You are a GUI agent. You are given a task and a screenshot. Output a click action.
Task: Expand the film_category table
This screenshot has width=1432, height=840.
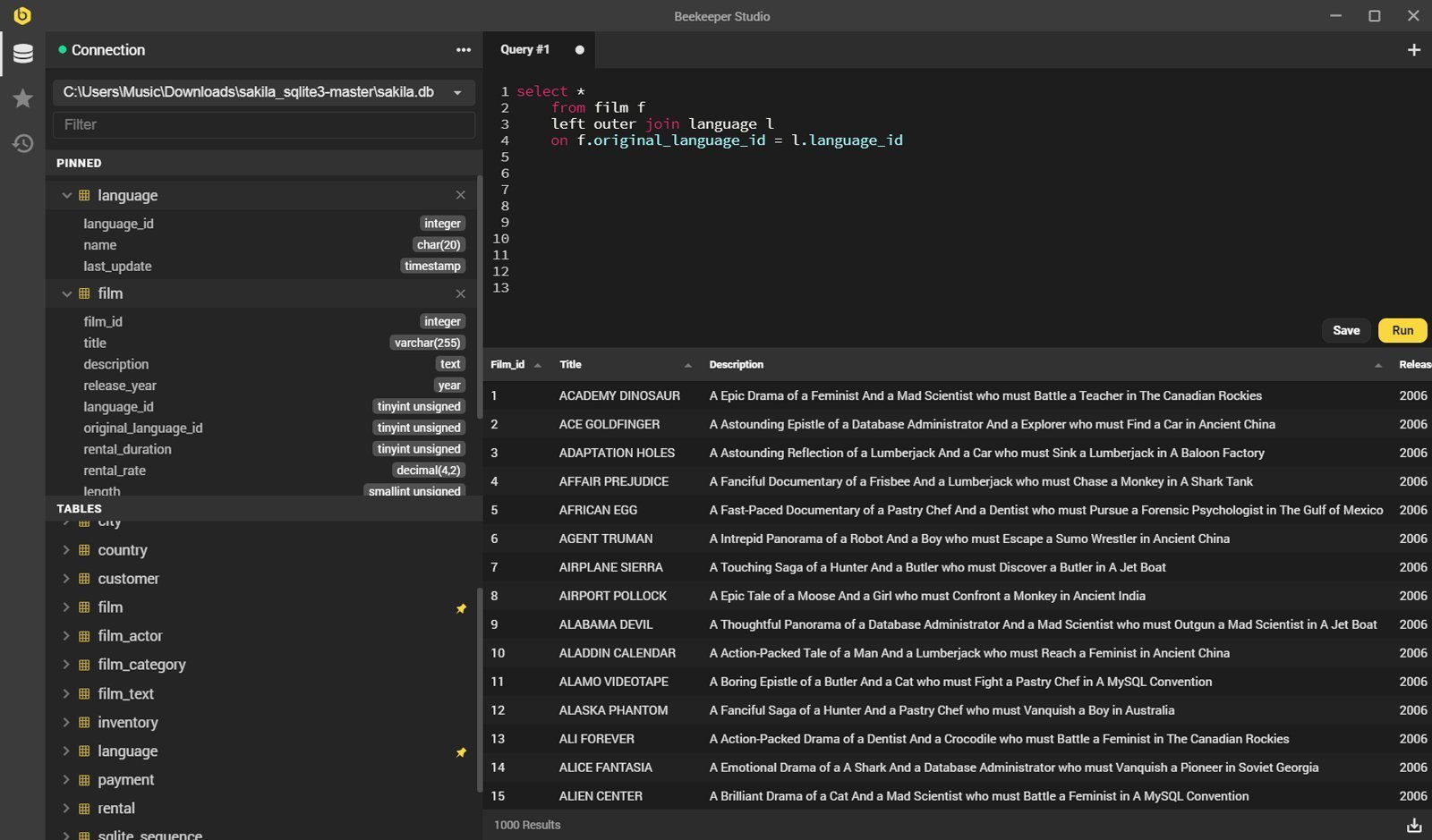click(66, 665)
